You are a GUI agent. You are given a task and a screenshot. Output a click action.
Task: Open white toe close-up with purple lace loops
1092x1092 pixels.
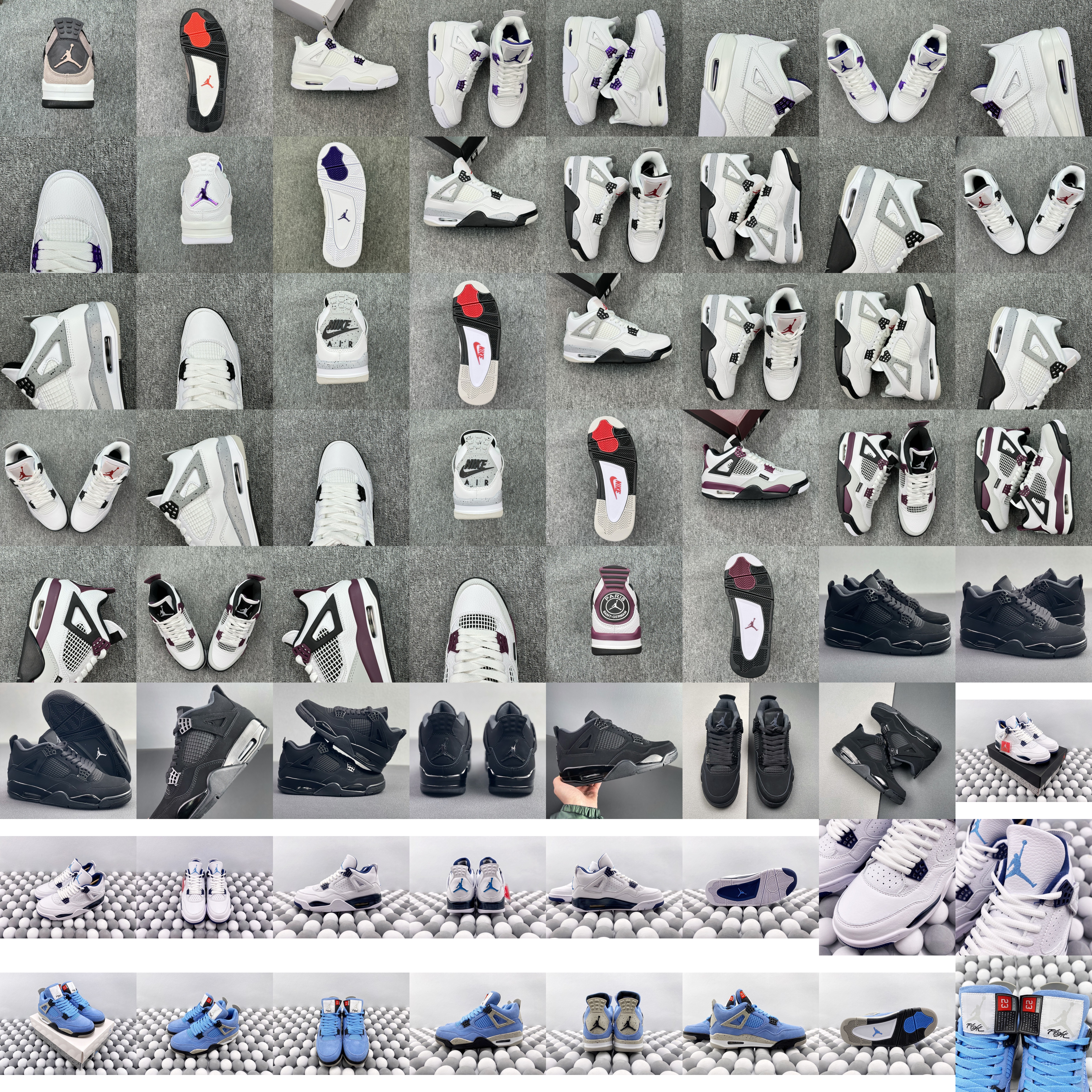(x=68, y=205)
